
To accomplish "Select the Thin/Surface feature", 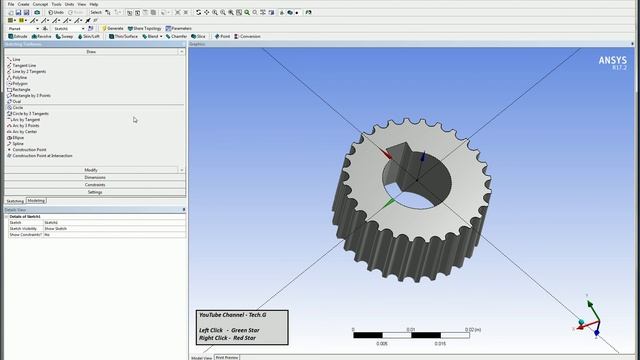I will coord(123,36).
